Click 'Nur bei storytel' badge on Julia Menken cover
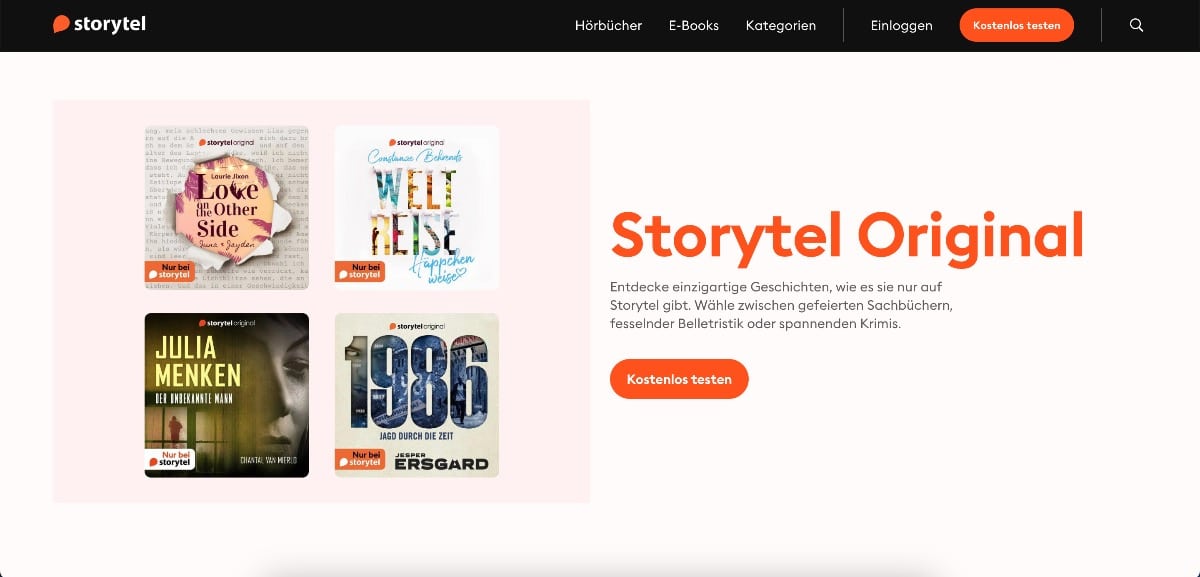1200x577 pixels. pyautogui.click(x=171, y=459)
